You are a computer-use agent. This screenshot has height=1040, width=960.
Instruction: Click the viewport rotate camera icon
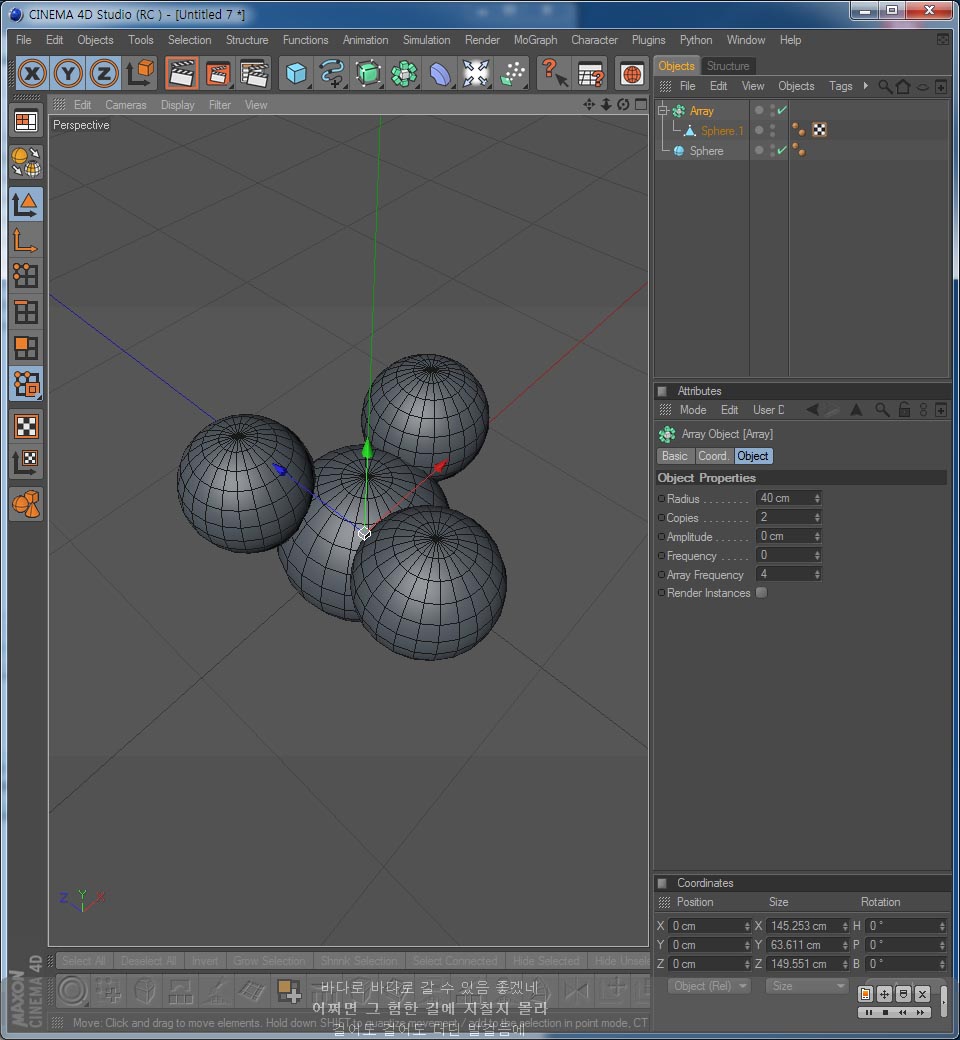pyautogui.click(x=623, y=105)
